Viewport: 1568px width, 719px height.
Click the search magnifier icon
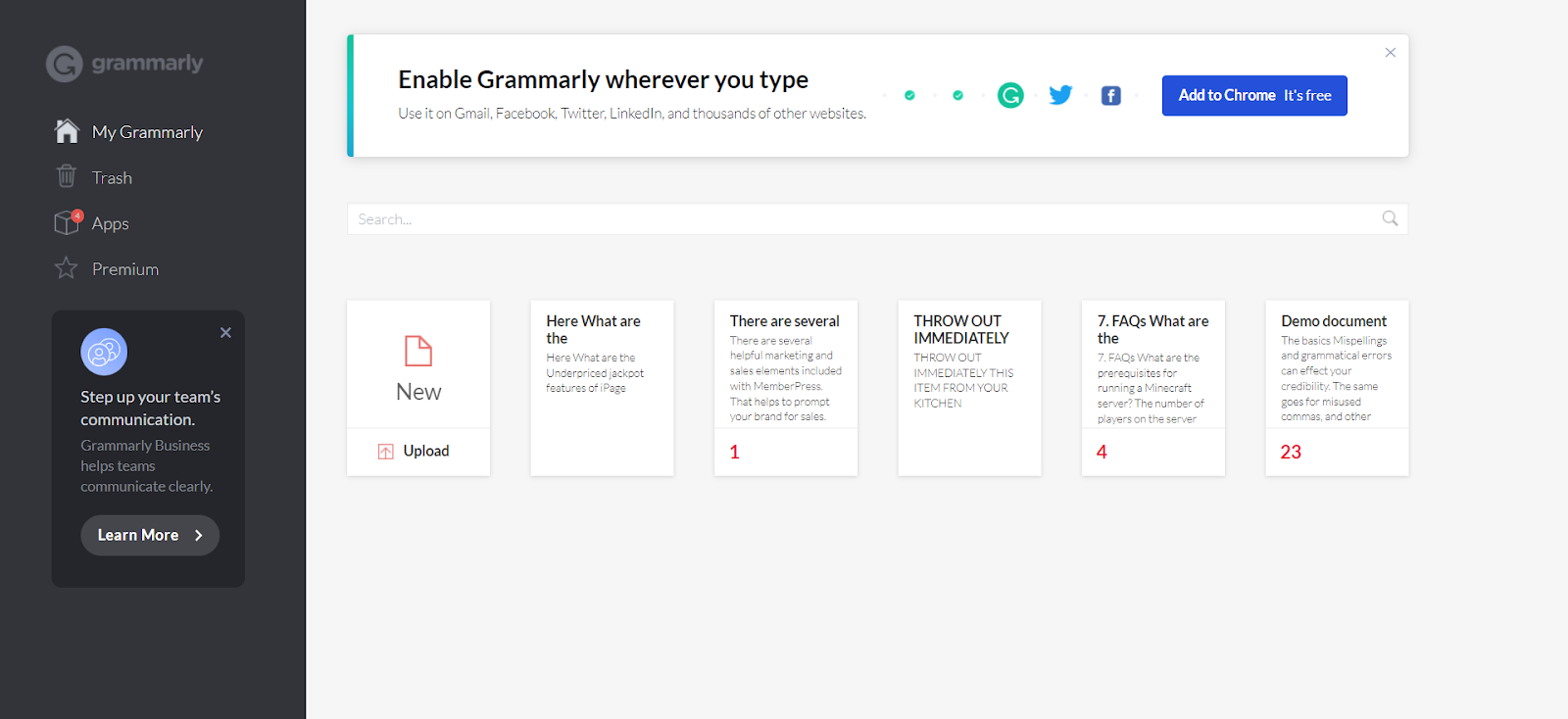point(1390,218)
